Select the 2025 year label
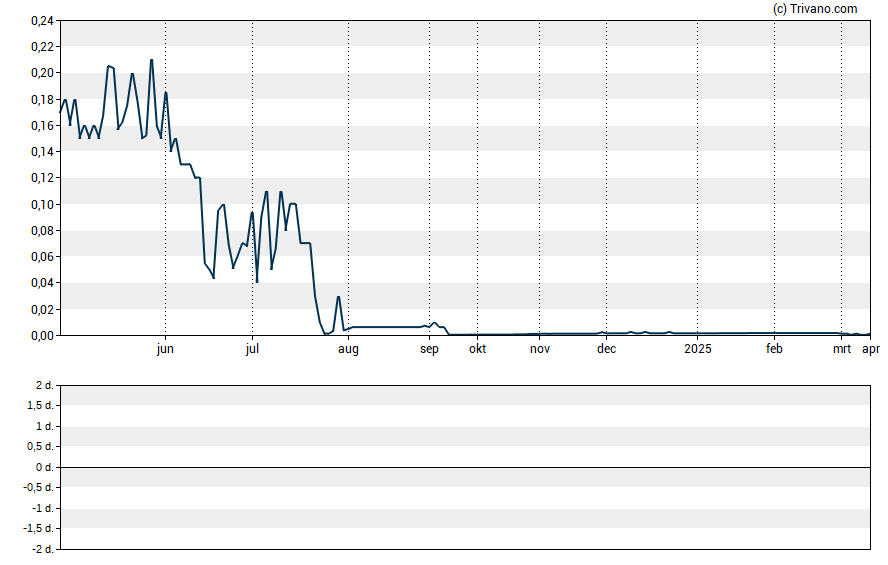The width and height of the screenshot is (888, 565). point(698,349)
